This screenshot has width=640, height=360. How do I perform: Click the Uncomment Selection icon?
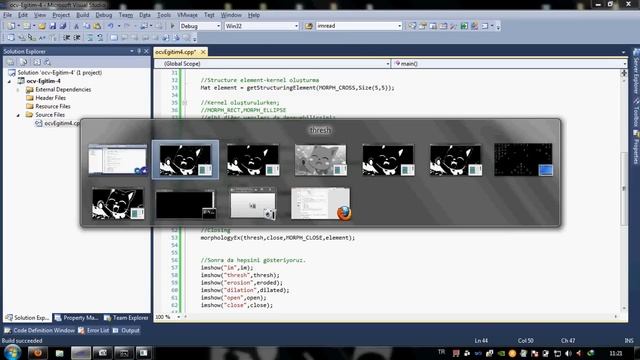[x=100, y=38]
